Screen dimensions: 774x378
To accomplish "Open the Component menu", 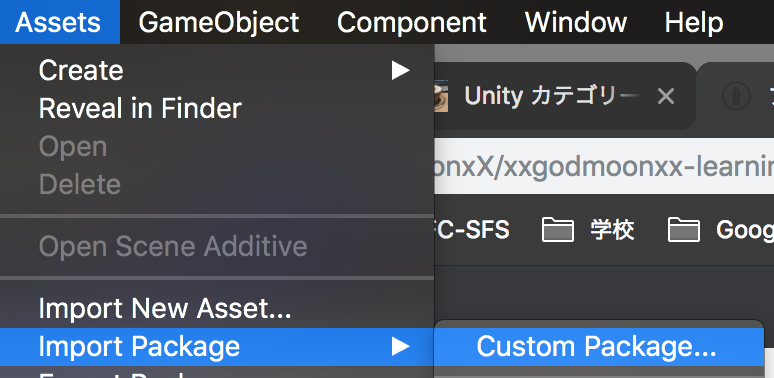I will pos(412,22).
